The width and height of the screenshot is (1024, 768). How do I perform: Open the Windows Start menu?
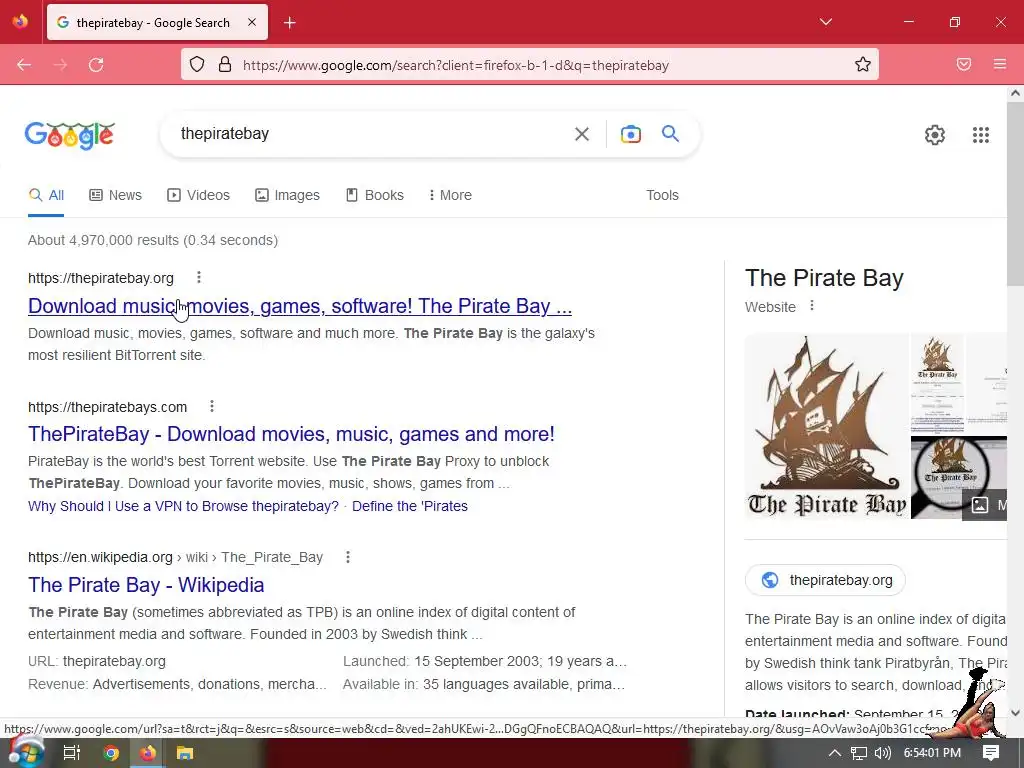pyautogui.click(x=25, y=753)
